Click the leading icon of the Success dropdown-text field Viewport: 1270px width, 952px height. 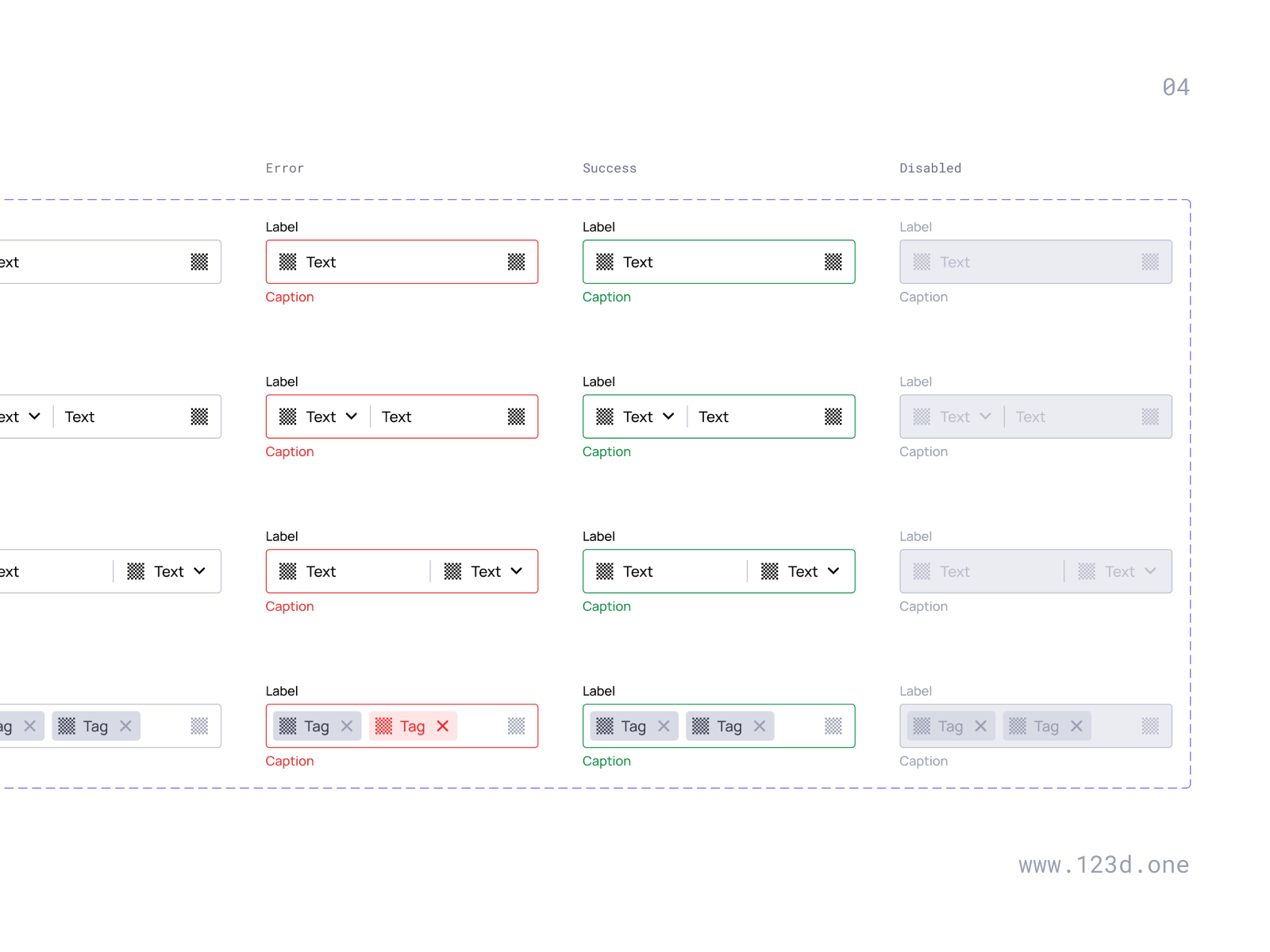pyautogui.click(x=606, y=416)
